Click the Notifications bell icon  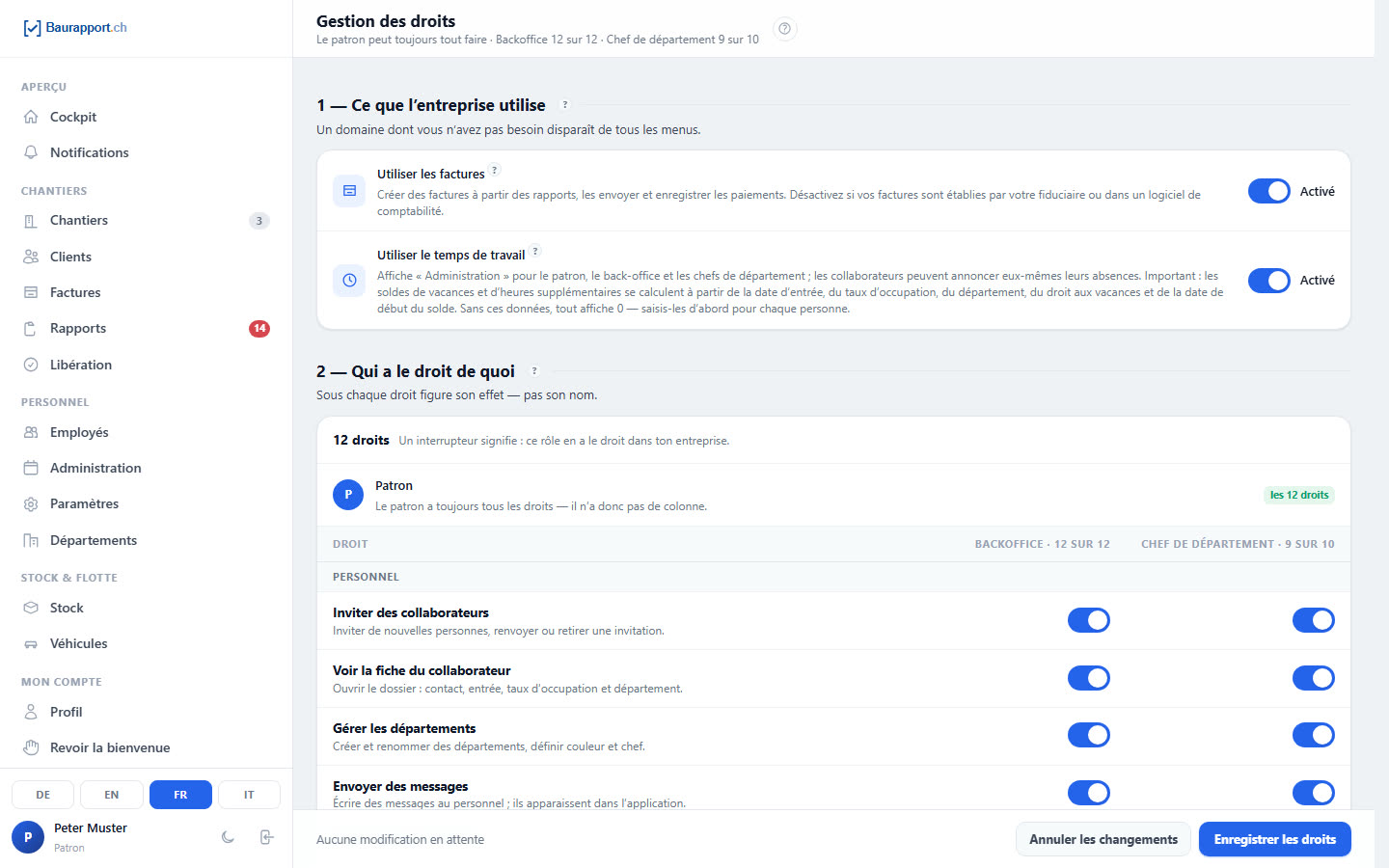coord(31,152)
